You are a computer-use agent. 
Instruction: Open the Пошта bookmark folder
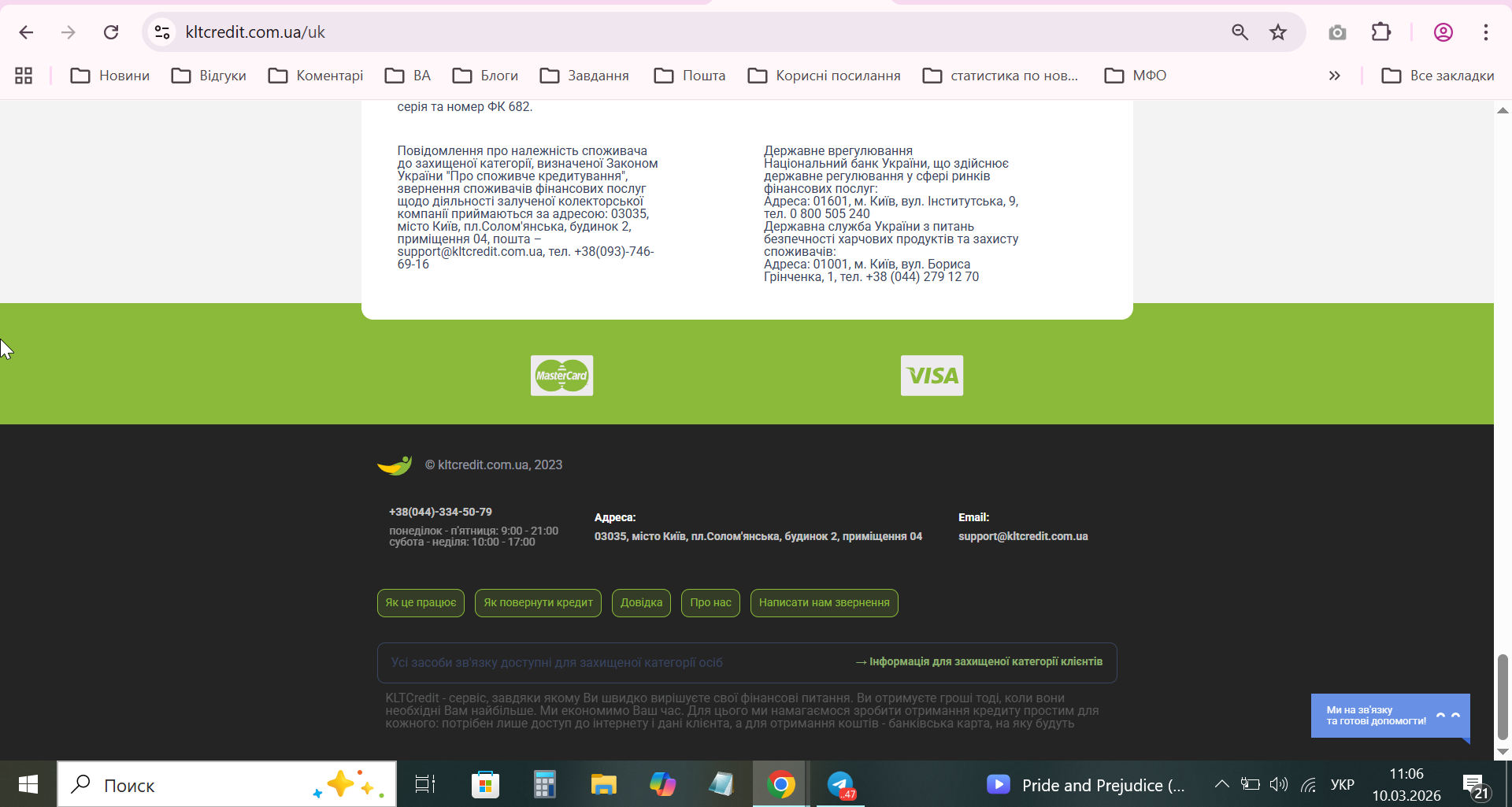(x=690, y=76)
